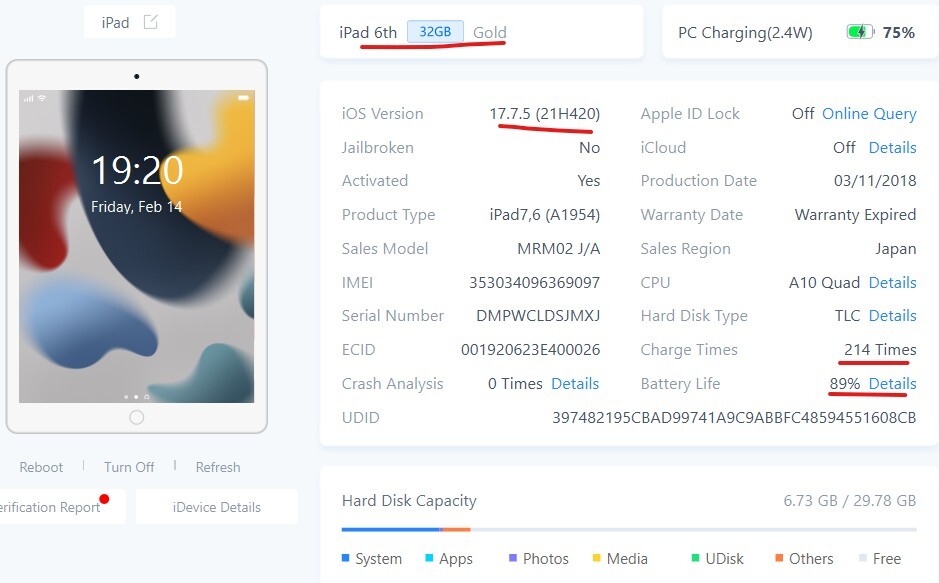Select the IMEI value 353034096369097

(534, 282)
